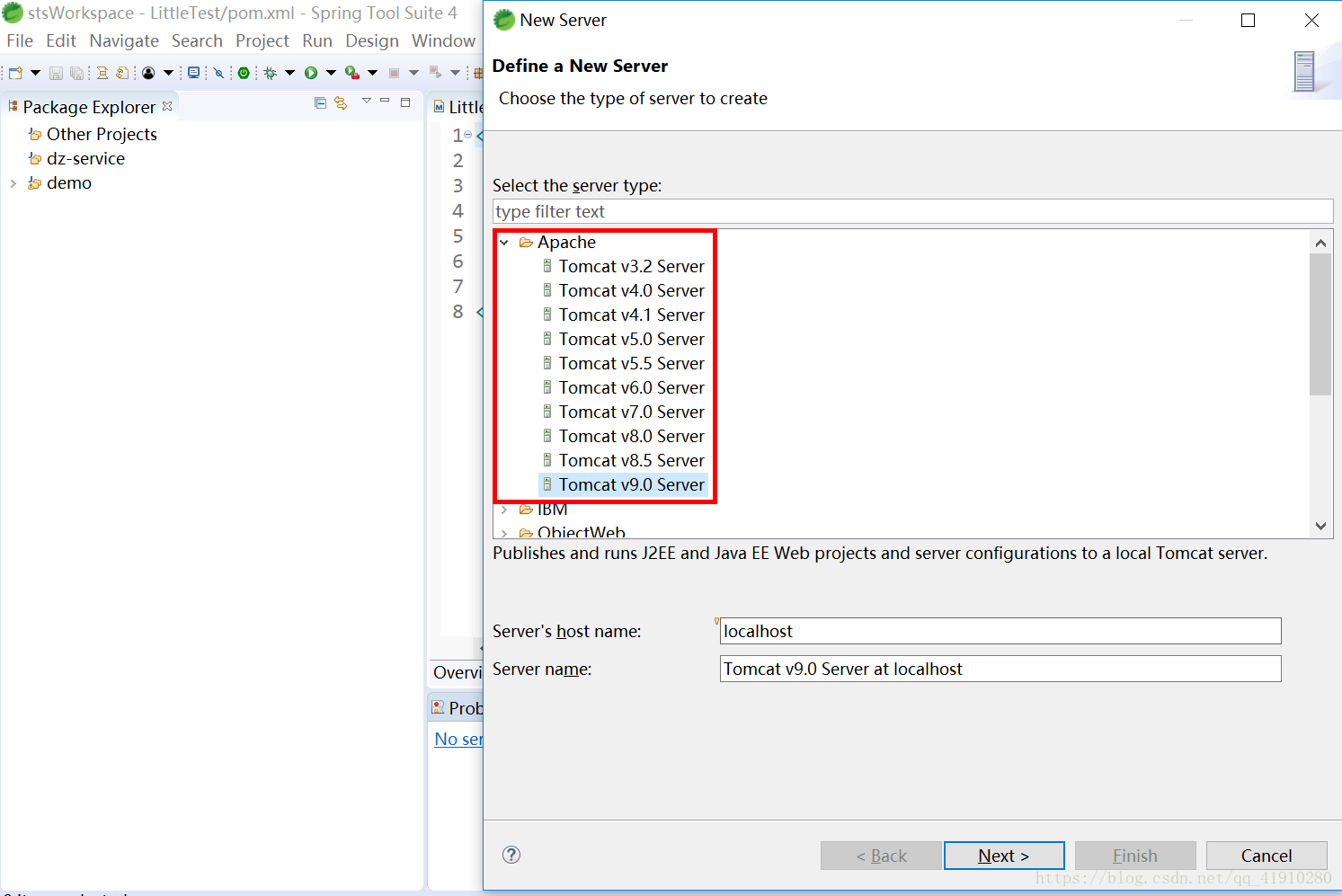
Task: Click the server list scrollbar down arrow
Action: point(1320,527)
